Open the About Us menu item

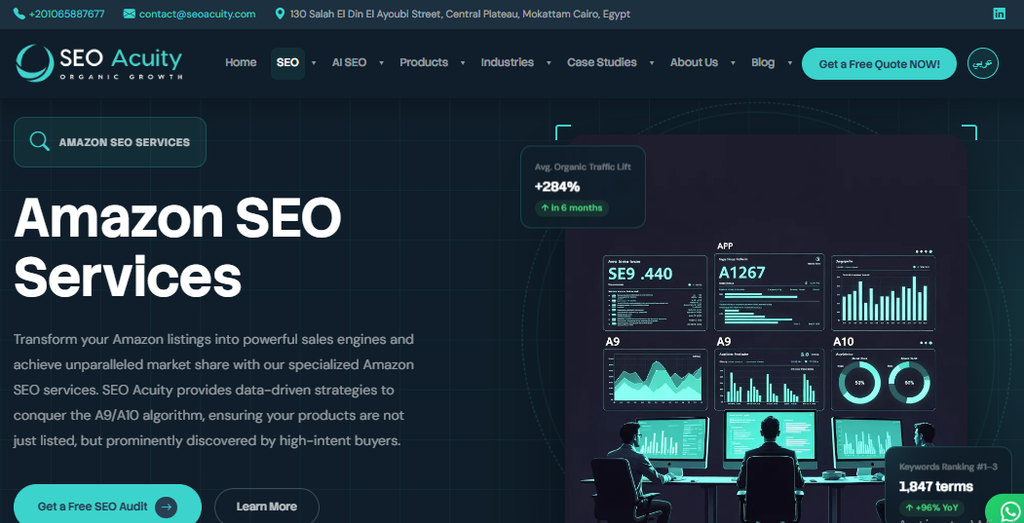click(x=694, y=63)
